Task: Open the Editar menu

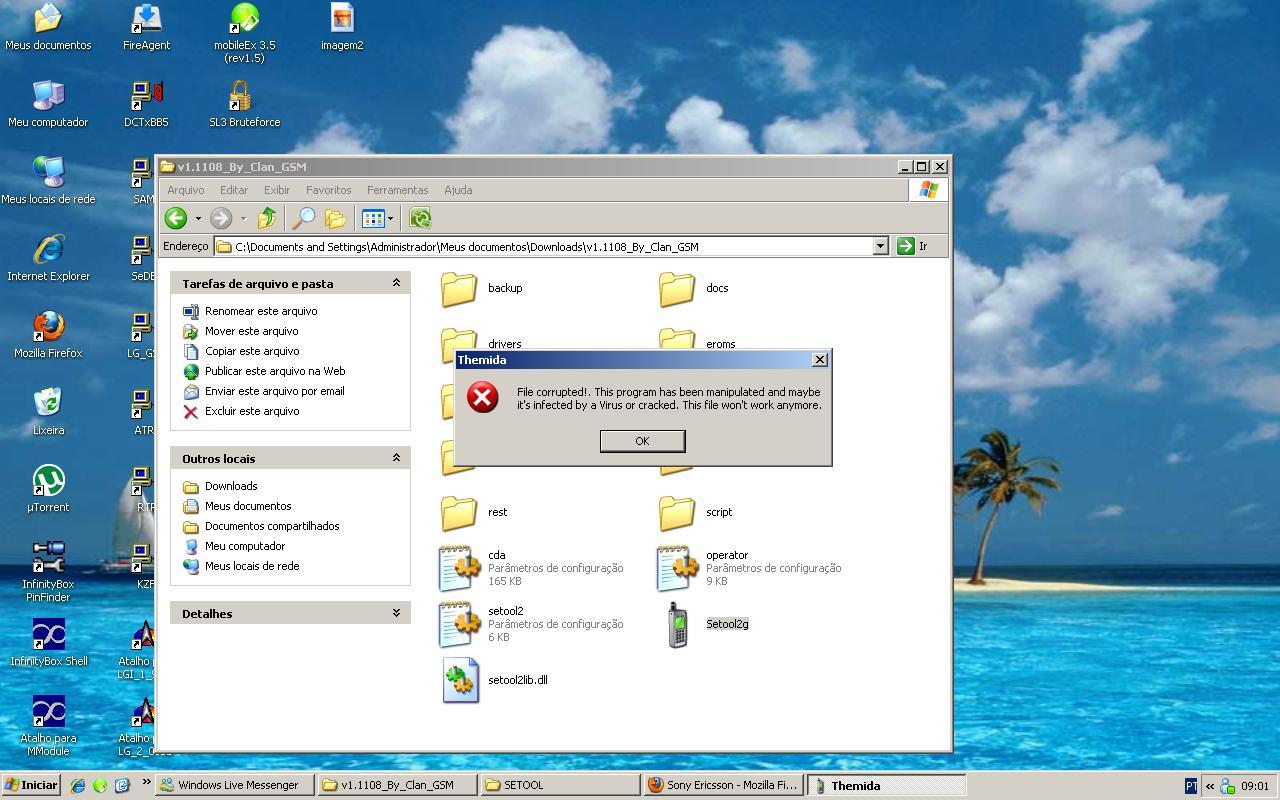Action: click(x=234, y=190)
